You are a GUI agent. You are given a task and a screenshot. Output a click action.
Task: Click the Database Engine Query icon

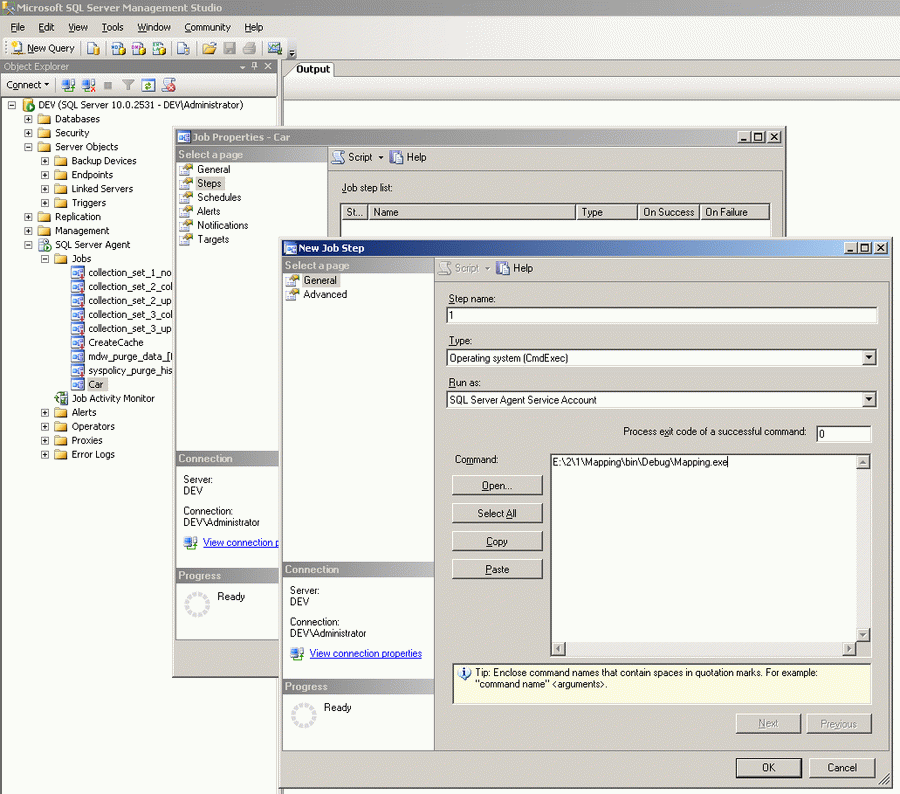tap(93, 48)
